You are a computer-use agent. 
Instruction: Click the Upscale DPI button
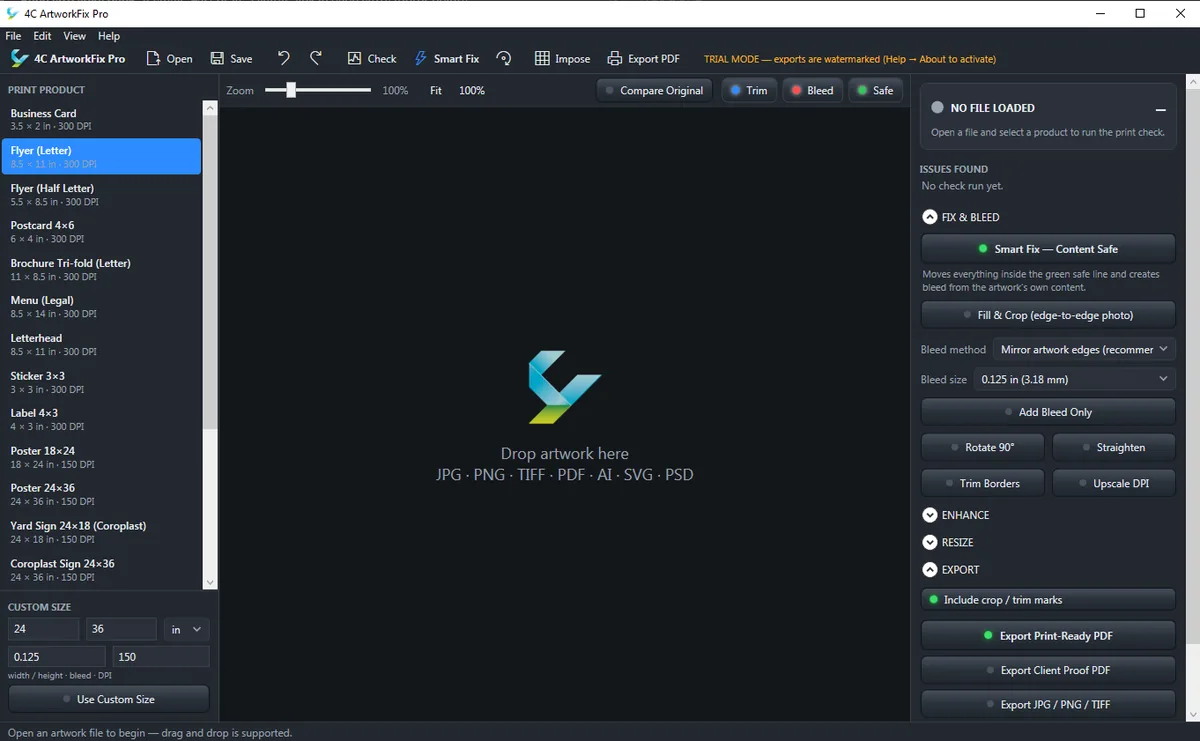click(1113, 483)
